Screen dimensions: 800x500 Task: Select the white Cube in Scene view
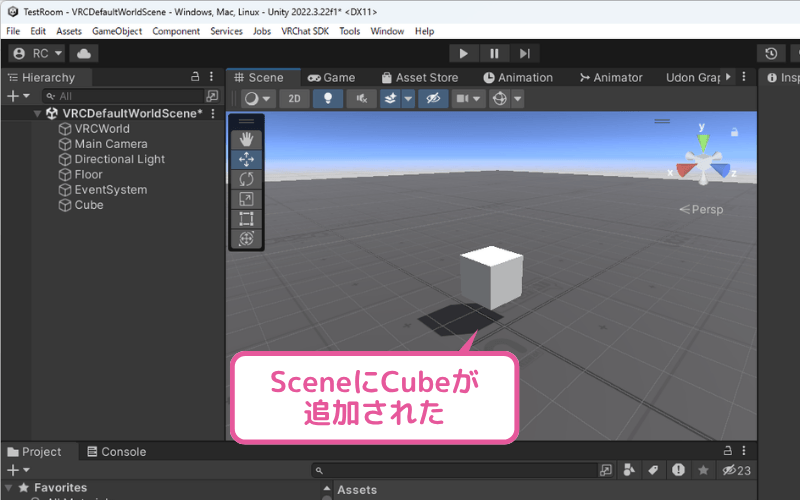coord(491,277)
